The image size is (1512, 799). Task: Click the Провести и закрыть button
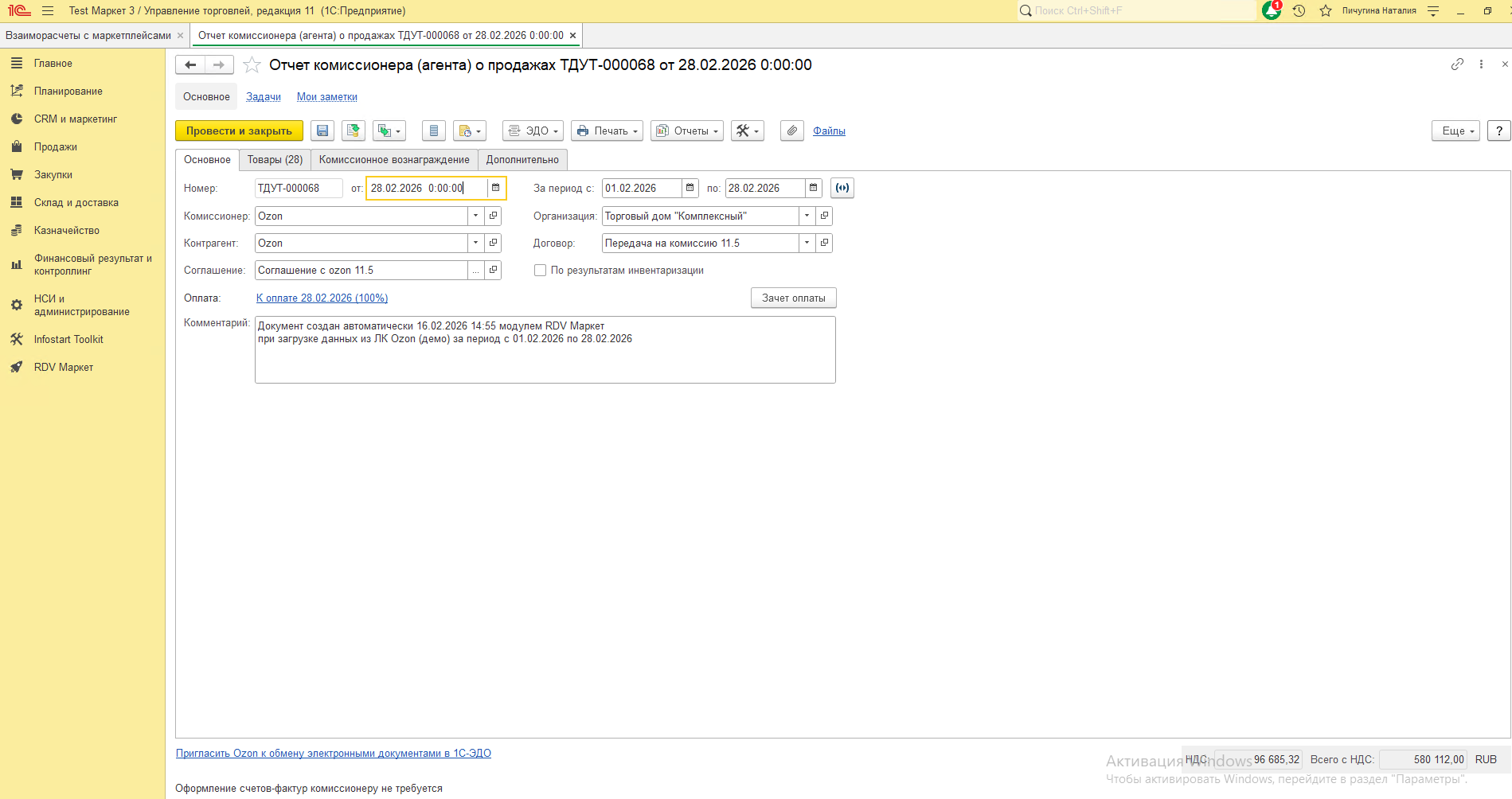pos(239,131)
